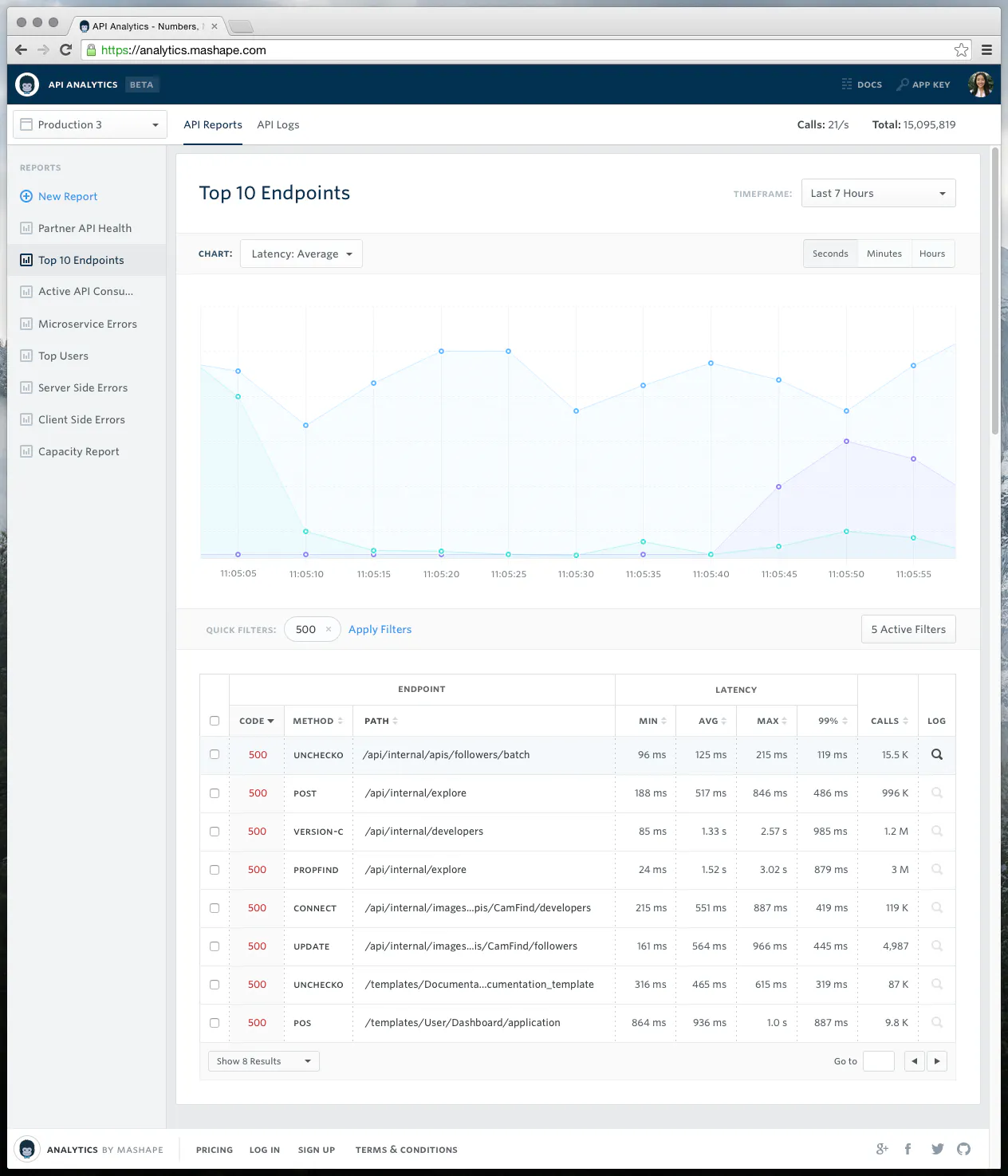
Task: Open the Twitter footer icon
Action: (937, 1149)
